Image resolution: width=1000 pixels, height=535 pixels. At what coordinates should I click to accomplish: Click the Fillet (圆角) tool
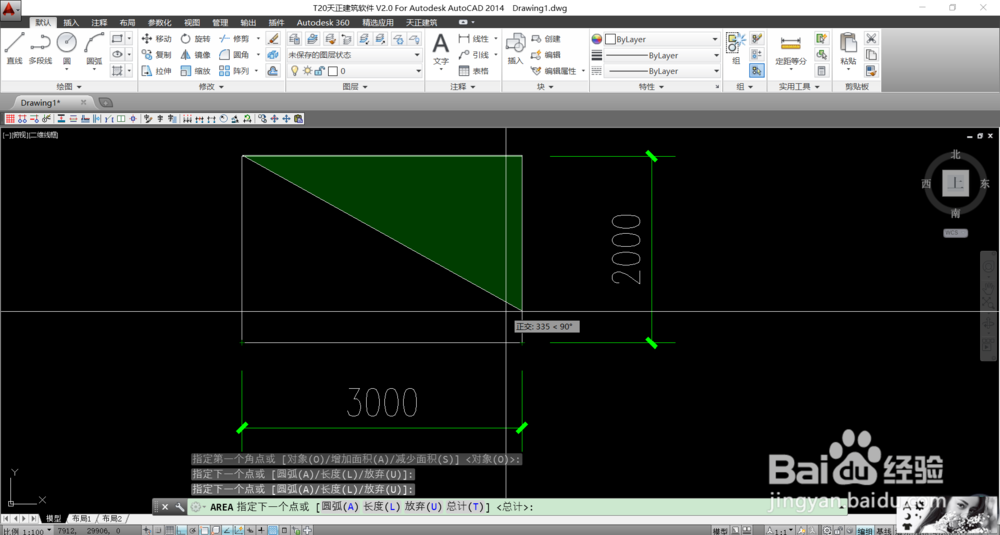click(x=234, y=55)
